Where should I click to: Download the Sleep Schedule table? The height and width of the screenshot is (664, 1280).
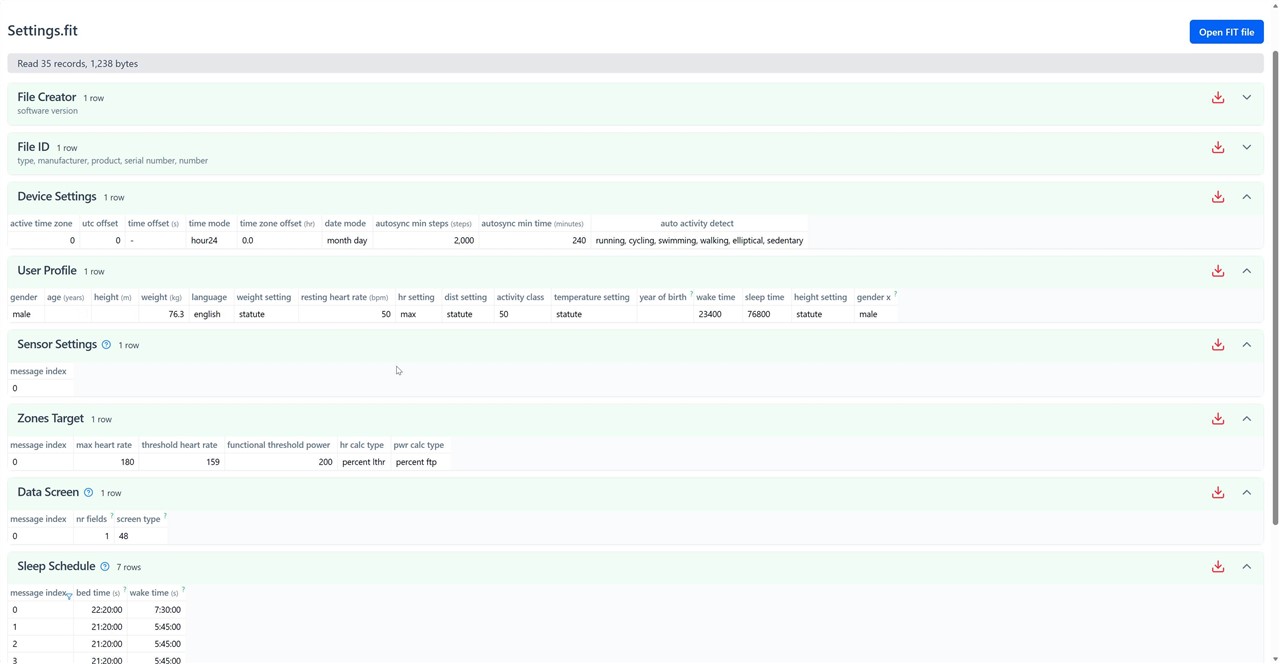point(1217,567)
